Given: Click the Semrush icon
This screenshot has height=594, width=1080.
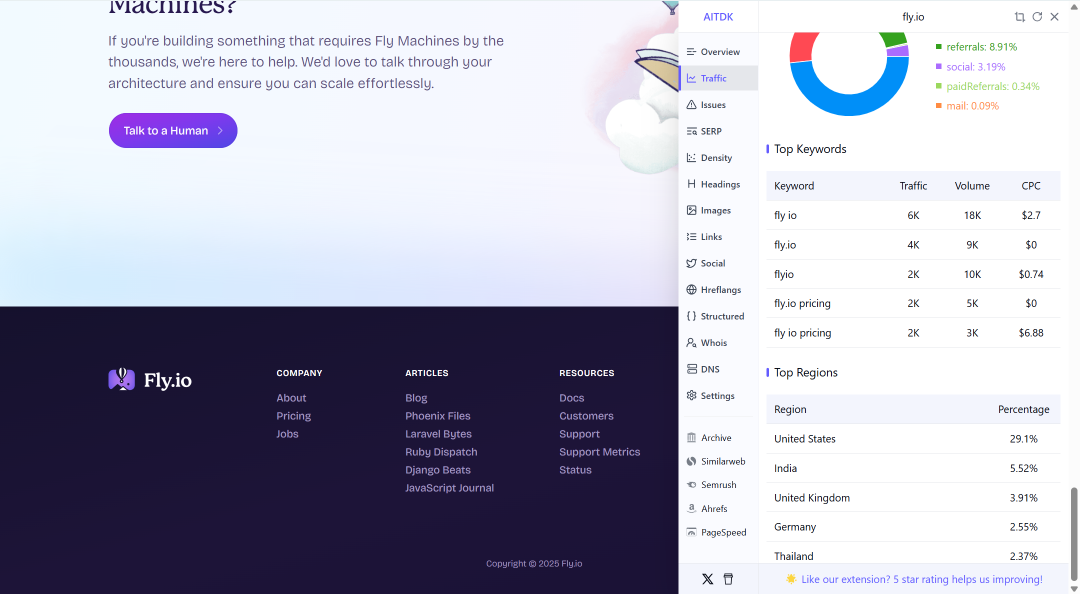Looking at the screenshot, I should pos(692,484).
